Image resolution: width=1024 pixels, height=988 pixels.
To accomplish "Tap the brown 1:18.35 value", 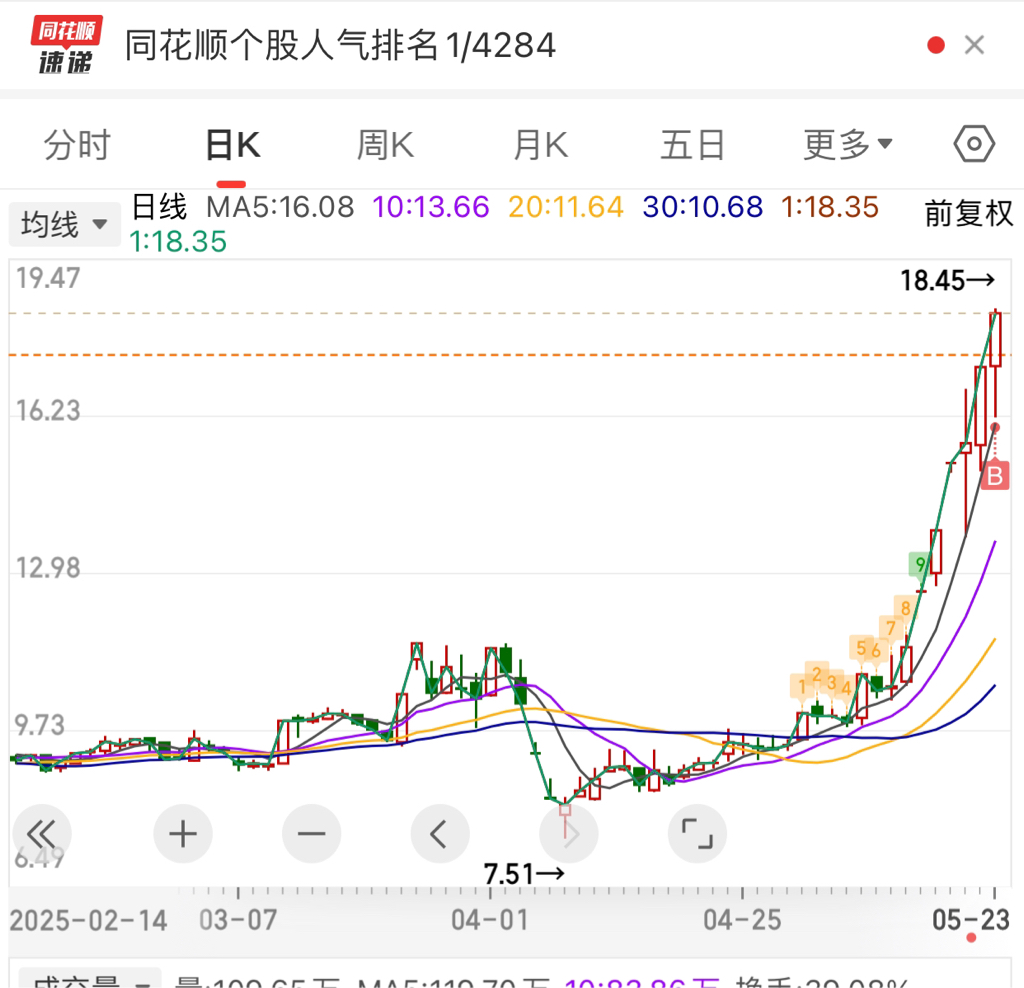I will 829,207.
